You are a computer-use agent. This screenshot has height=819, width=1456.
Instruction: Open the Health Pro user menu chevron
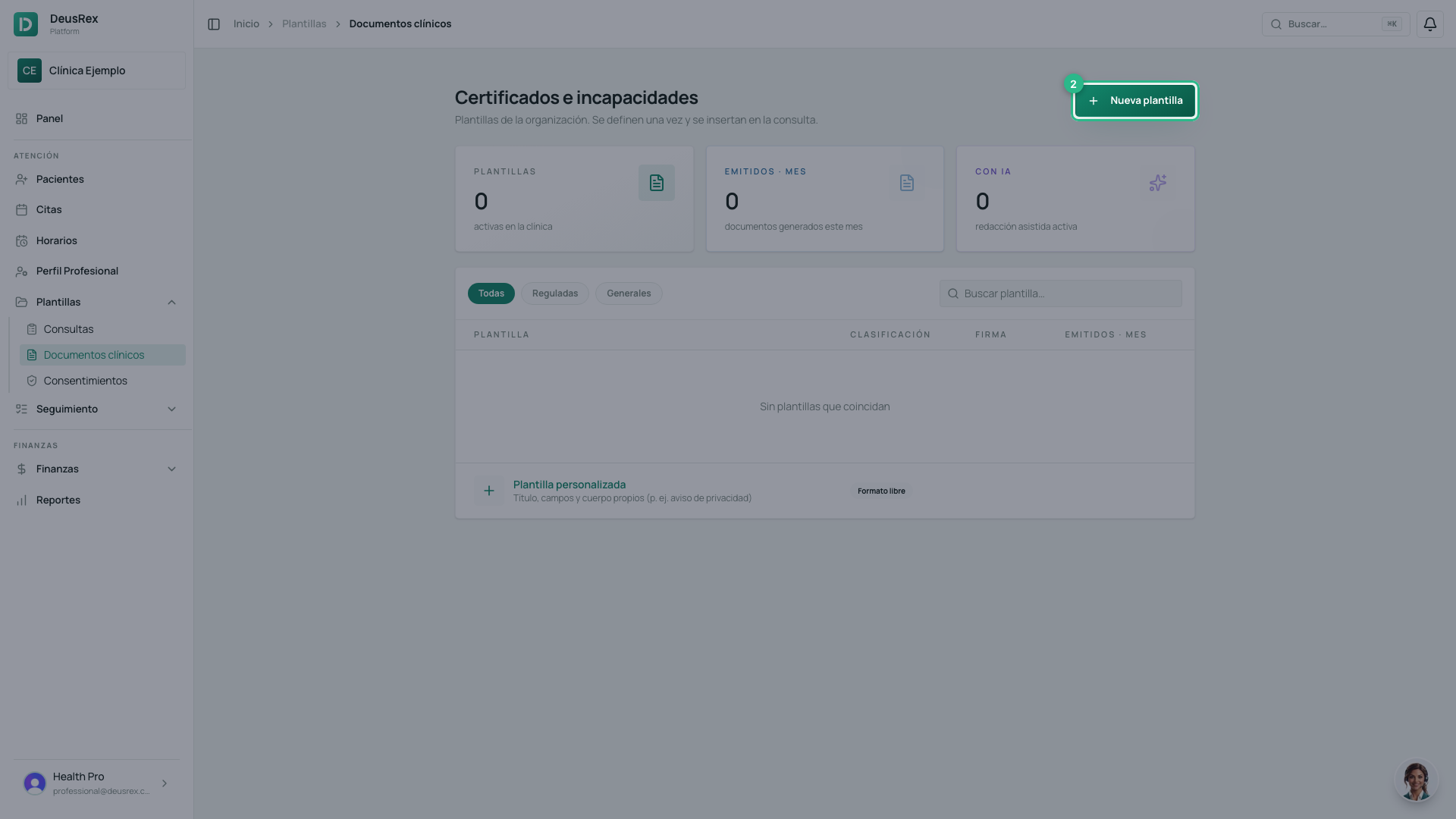165,784
